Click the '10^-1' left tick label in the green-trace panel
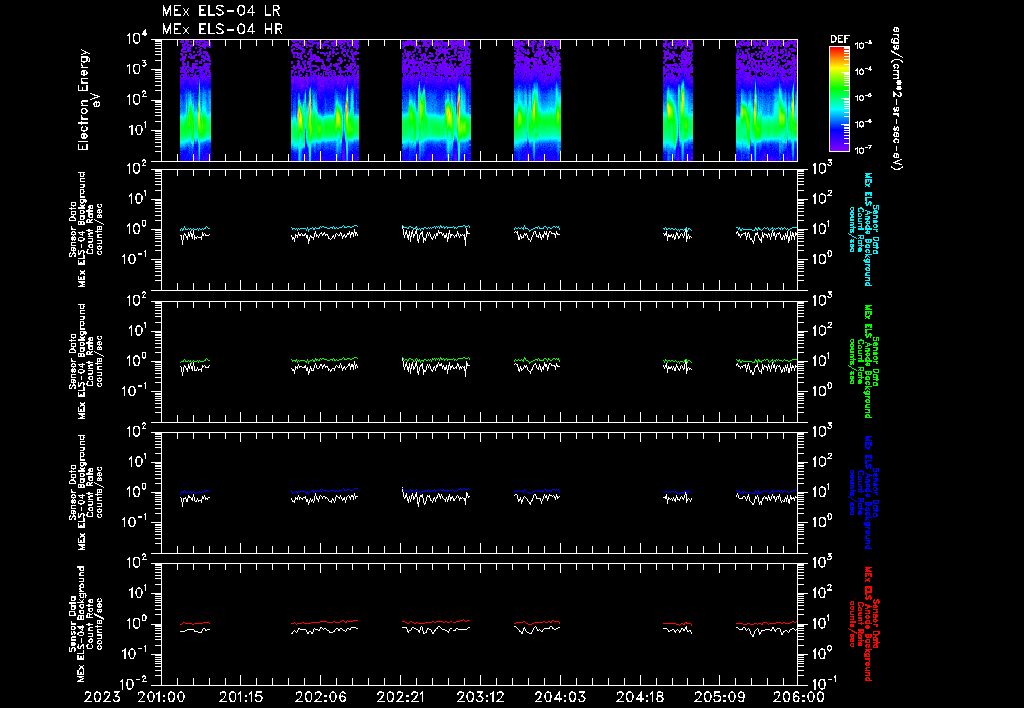This screenshot has width=1024, height=708. (x=135, y=391)
